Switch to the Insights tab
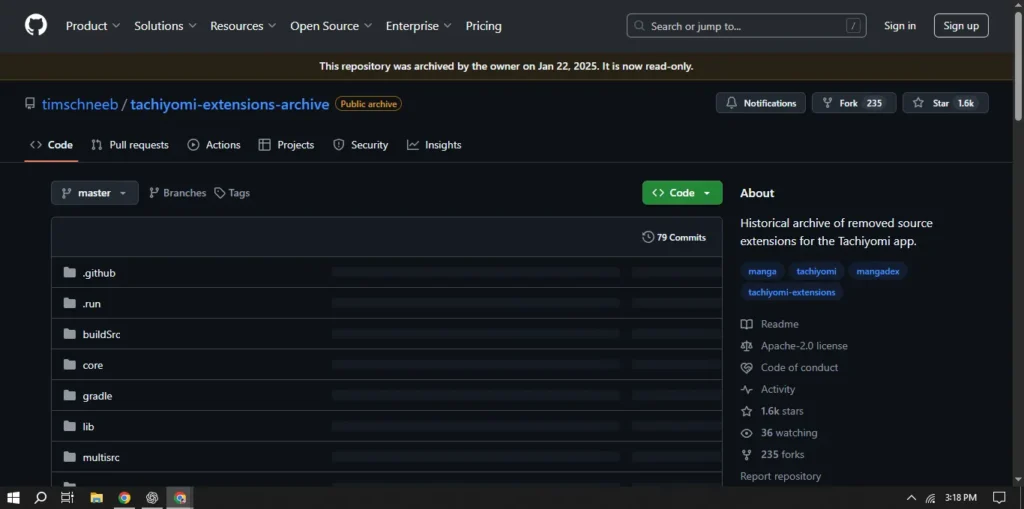Image resolution: width=1024 pixels, height=509 pixels. (434, 145)
